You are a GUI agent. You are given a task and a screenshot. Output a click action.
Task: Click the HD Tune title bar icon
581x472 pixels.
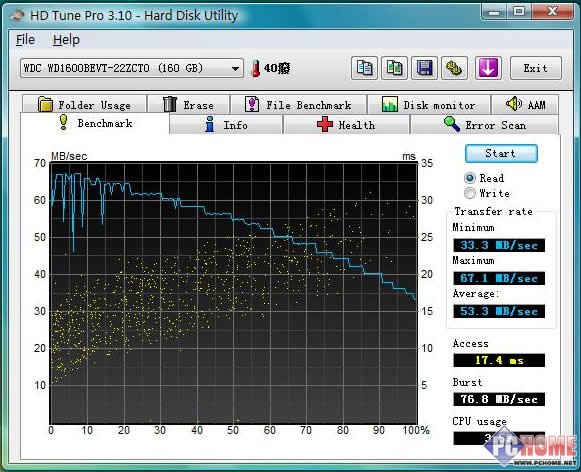click(17, 16)
